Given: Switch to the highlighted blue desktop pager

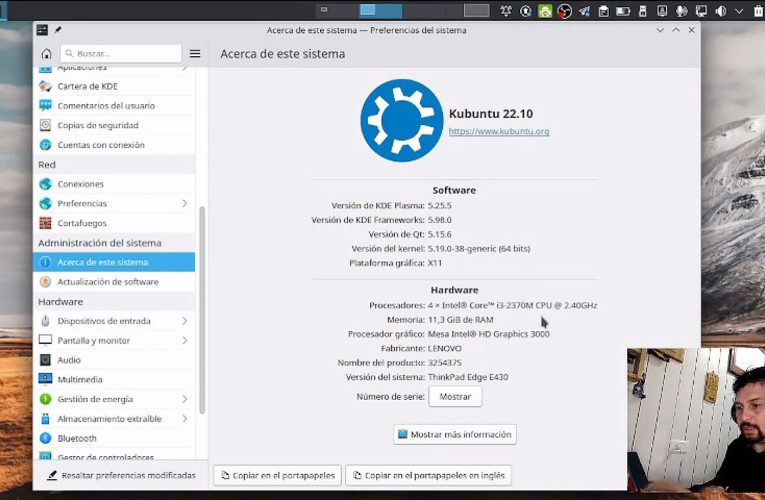Looking at the screenshot, I should pyautogui.click(x=381, y=10).
